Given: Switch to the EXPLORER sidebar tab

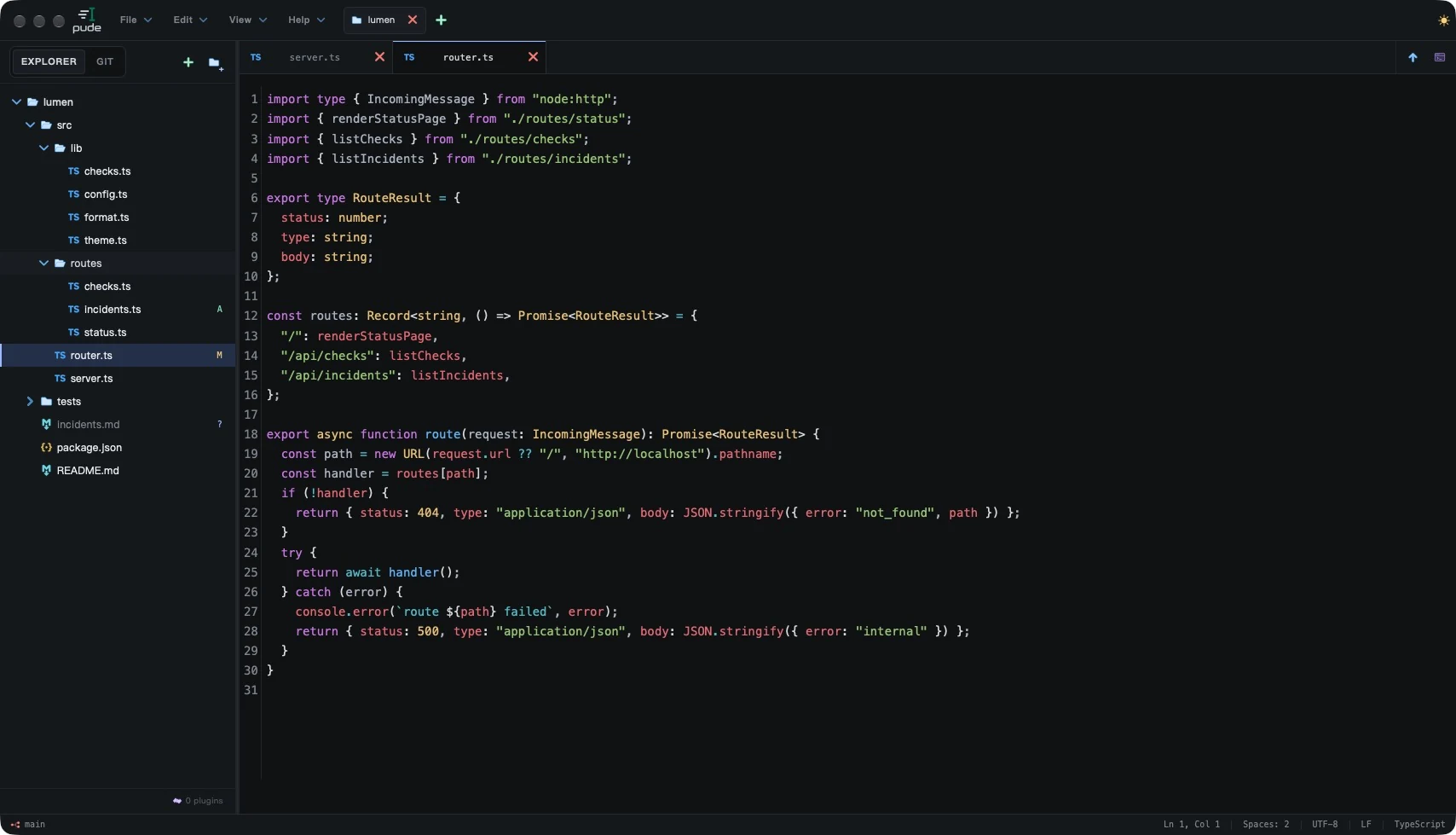Looking at the screenshot, I should click(49, 61).
